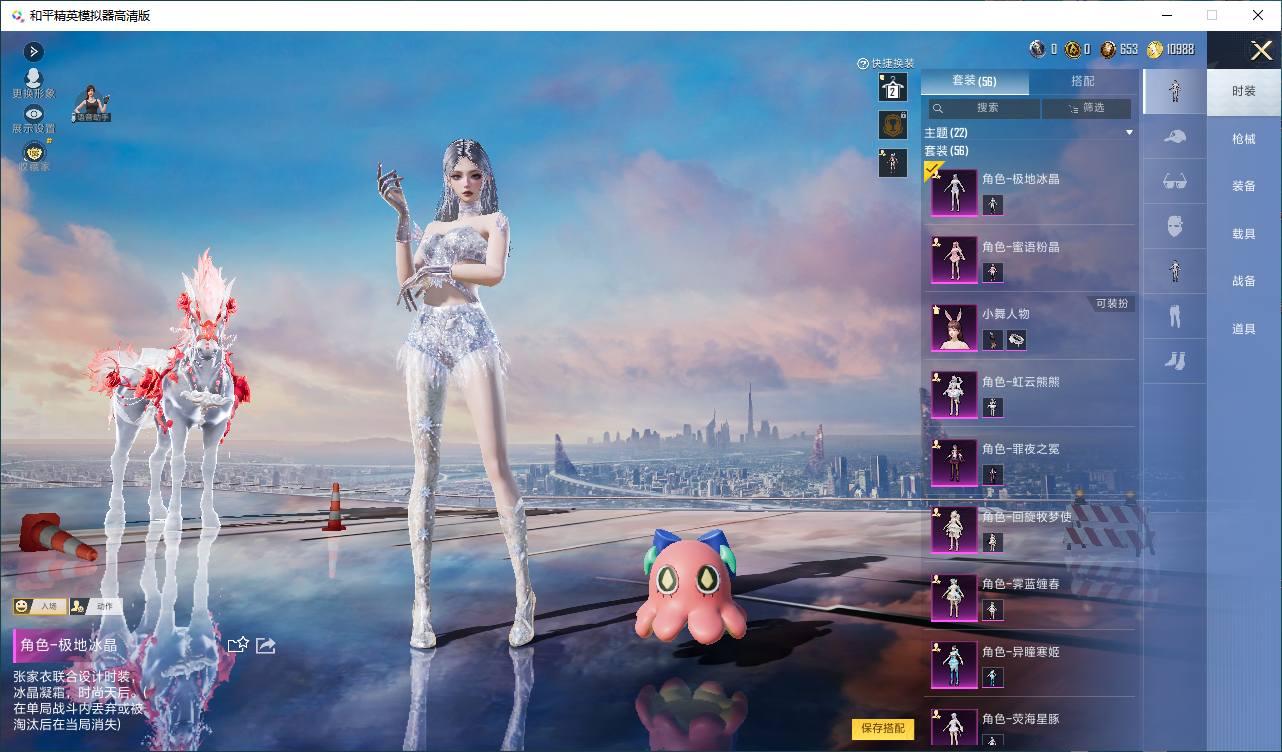Select the 角色-极地冰晶 outfit thumbnail
Viewport: 1282px width, 752px height.
click(x=954, y=192)
